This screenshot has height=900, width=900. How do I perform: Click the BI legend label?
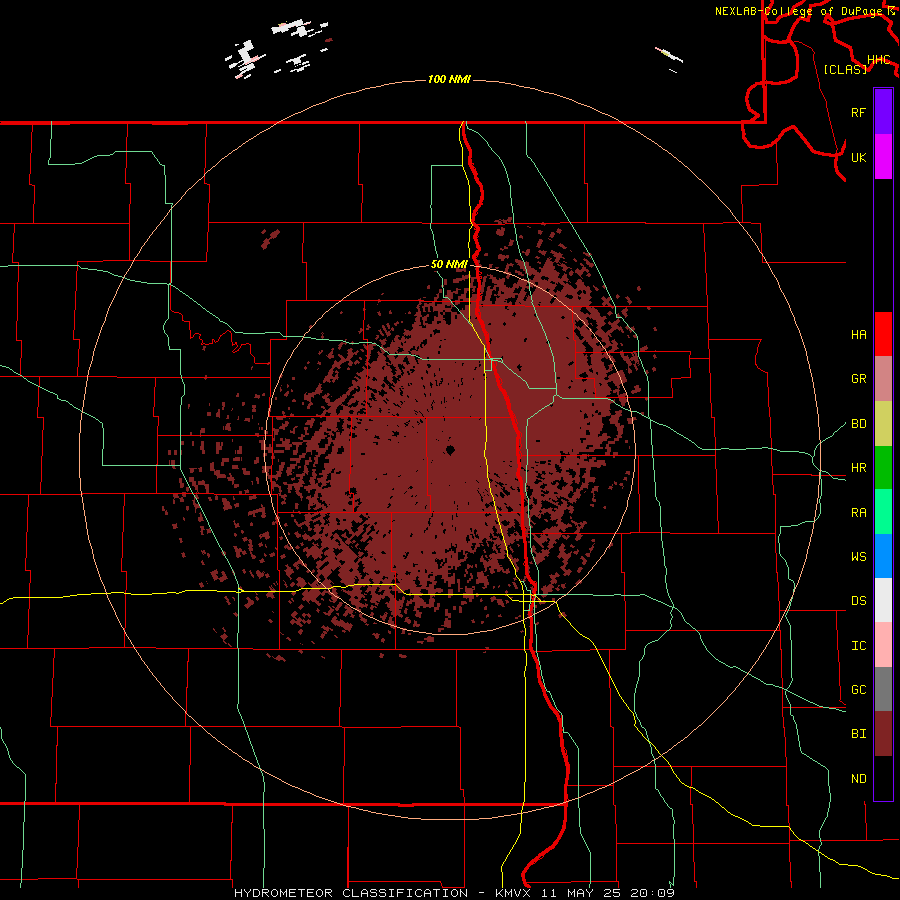click(858, 734)
